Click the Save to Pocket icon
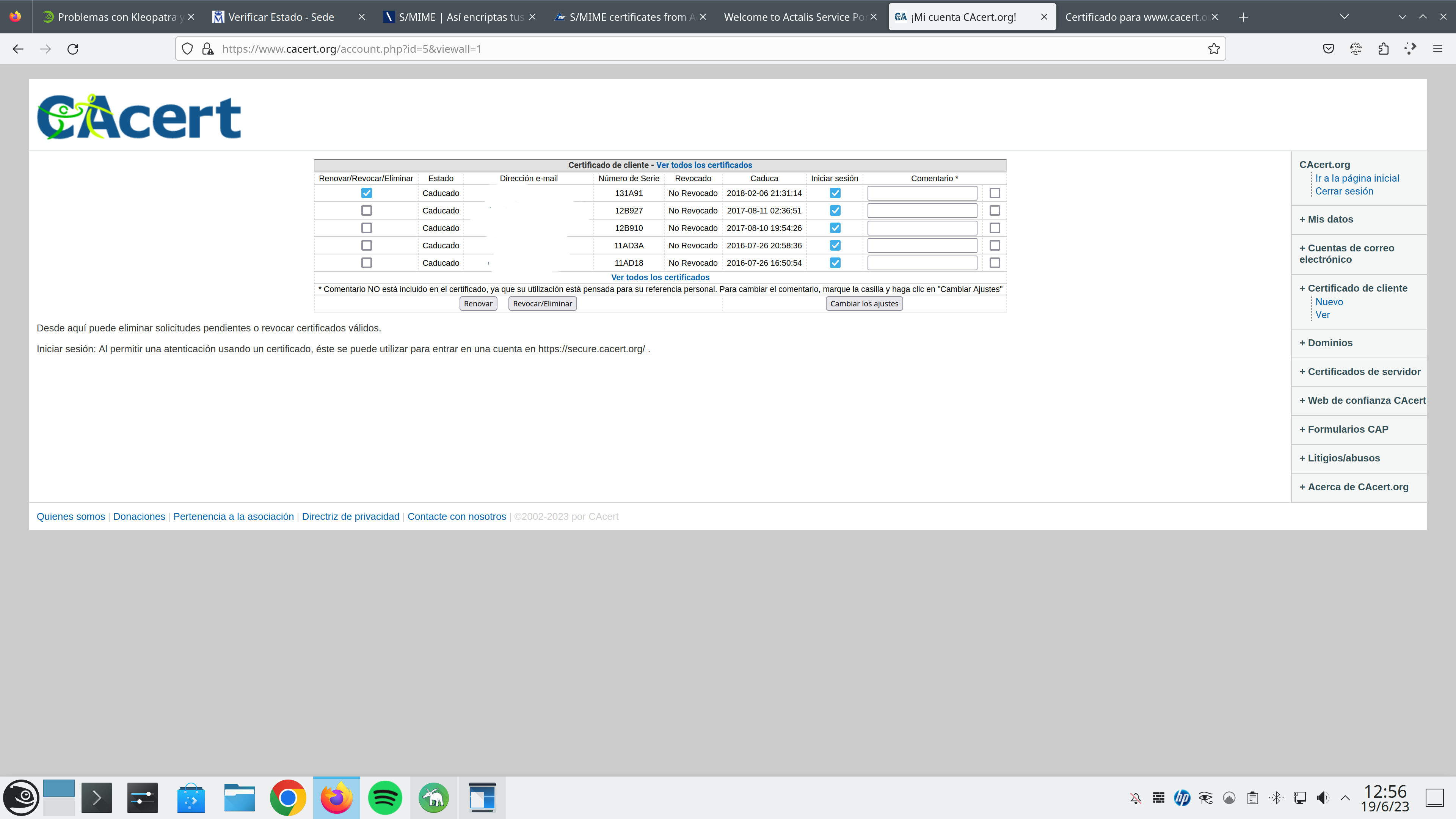The image size is (1456, 819). coord(1328,49)
